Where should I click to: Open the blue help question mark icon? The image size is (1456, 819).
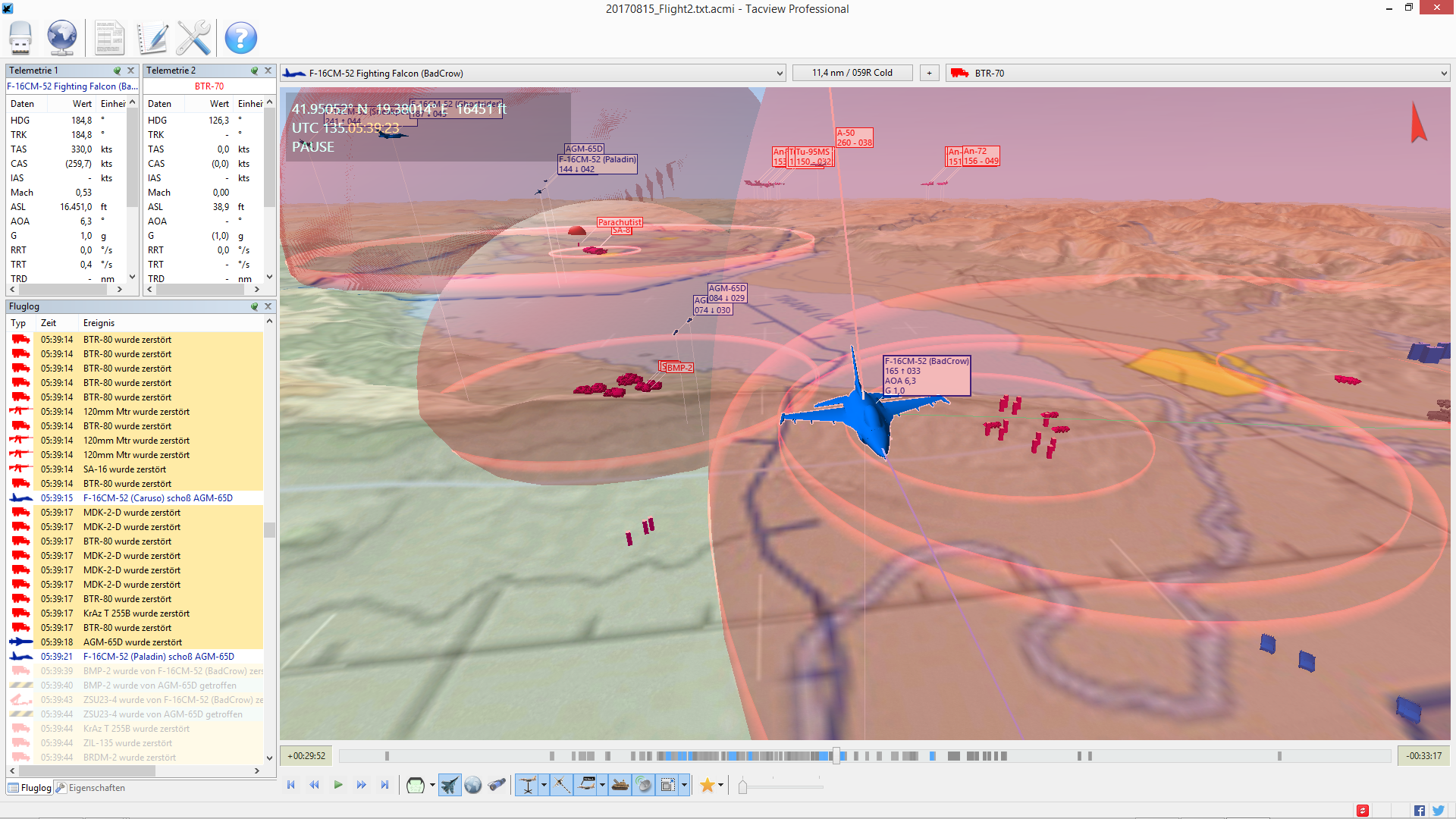click(x=241, y=37)
